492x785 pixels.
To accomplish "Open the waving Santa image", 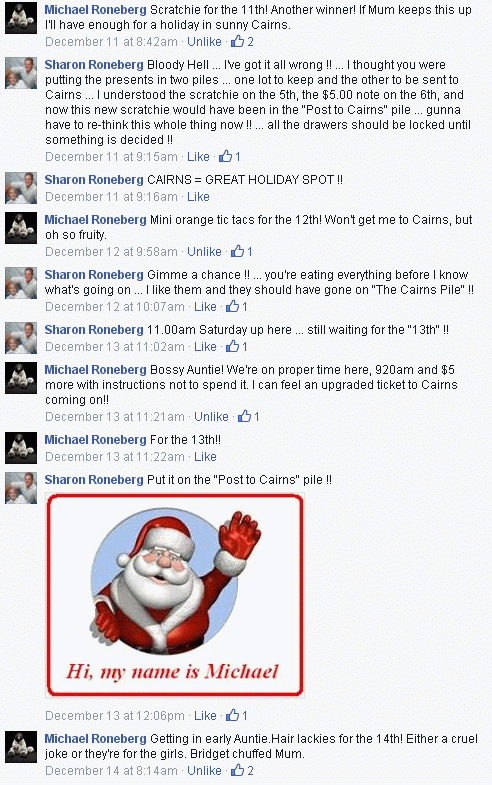I will click(x=175, y=595).
